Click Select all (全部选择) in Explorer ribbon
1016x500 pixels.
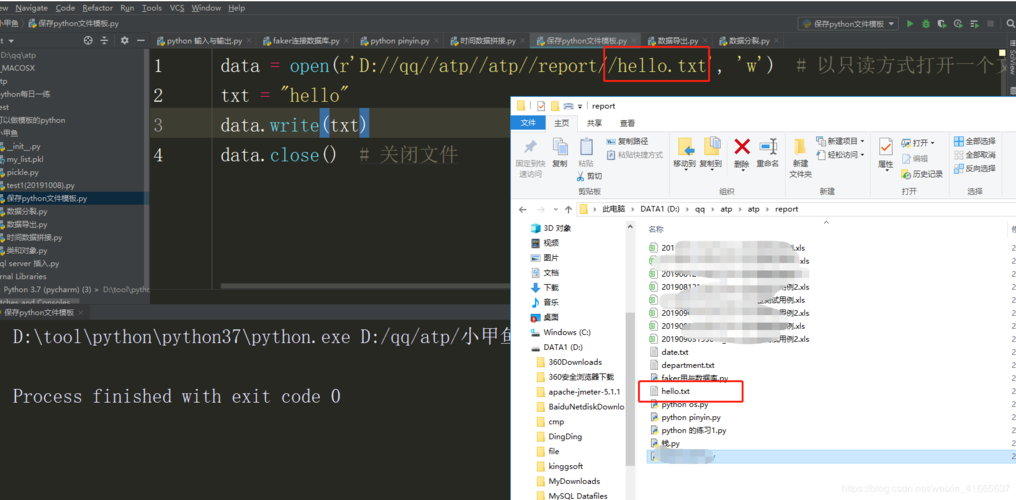975,141
